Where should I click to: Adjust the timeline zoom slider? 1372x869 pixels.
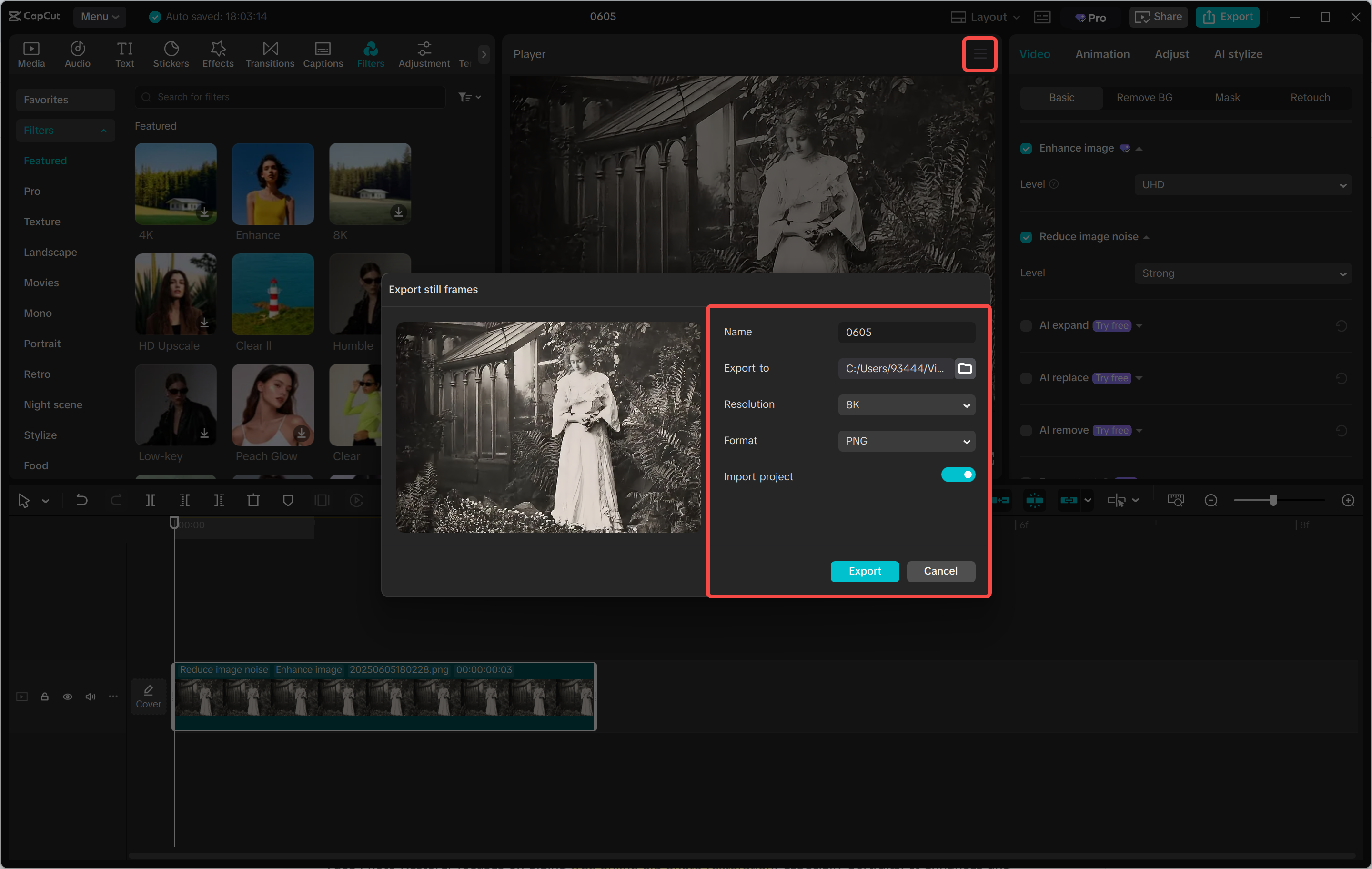1273,500
